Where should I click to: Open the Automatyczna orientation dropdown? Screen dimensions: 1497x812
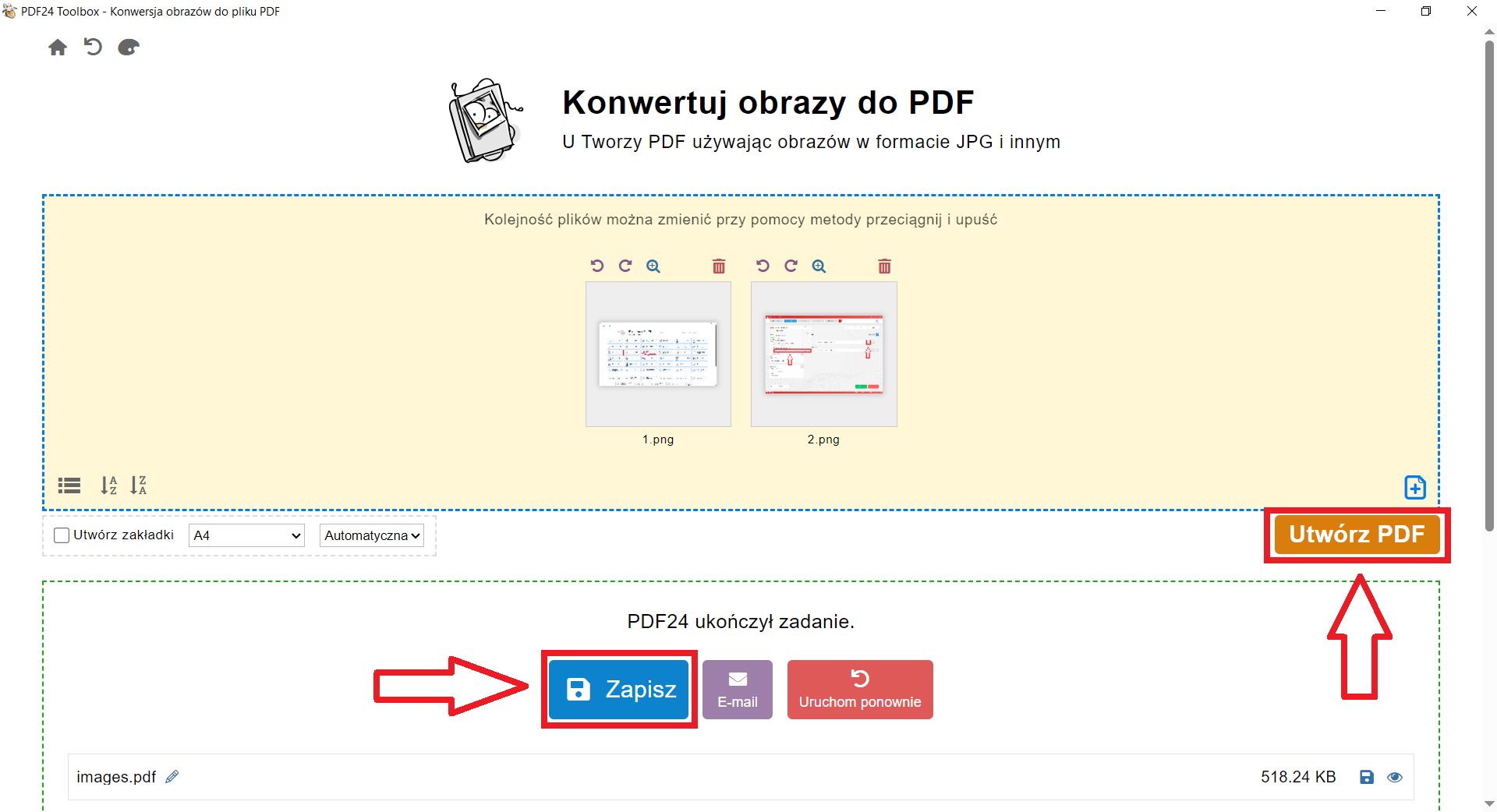coord(372,535)
